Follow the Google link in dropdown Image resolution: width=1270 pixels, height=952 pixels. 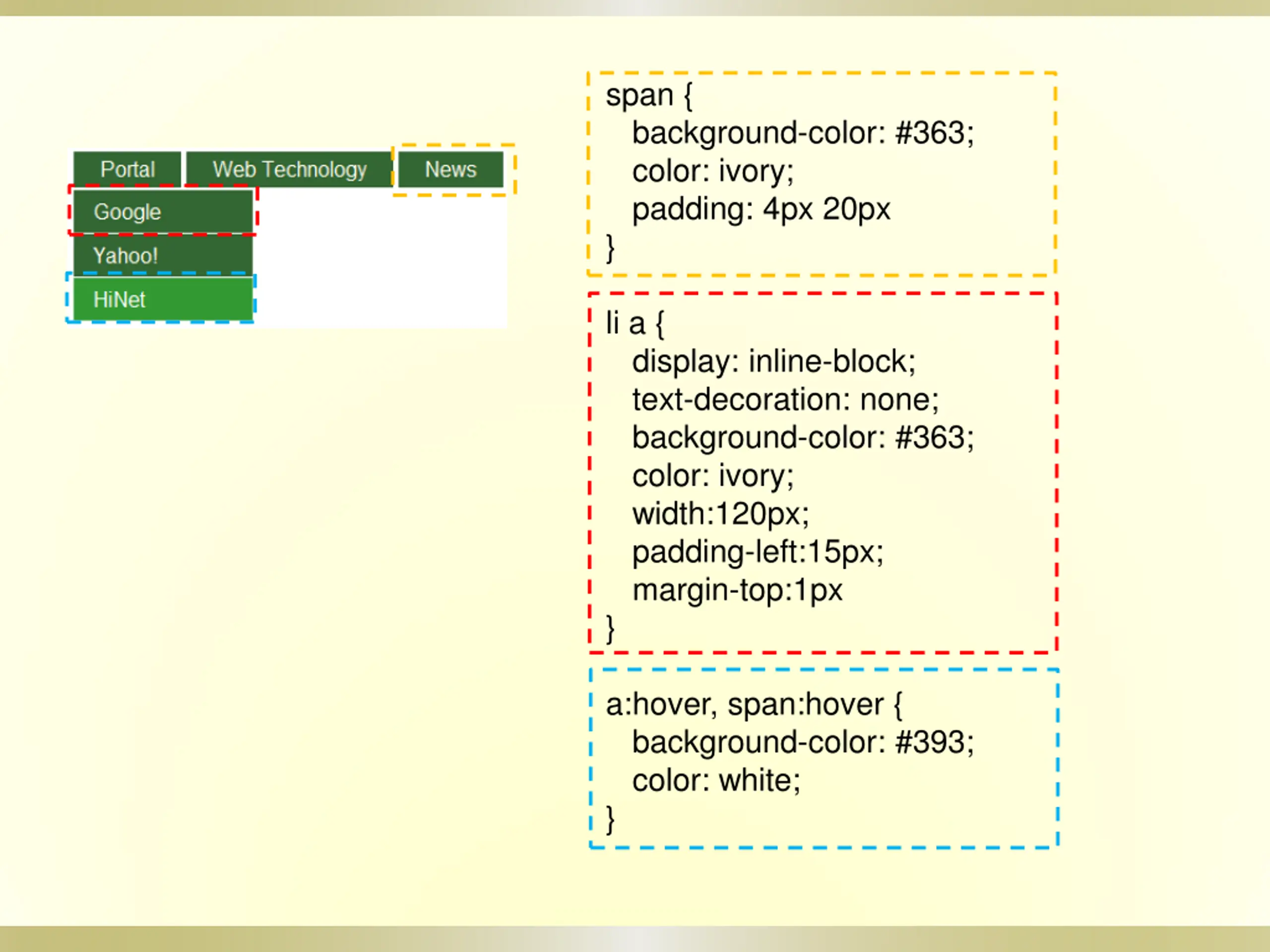tap(163, 212)
